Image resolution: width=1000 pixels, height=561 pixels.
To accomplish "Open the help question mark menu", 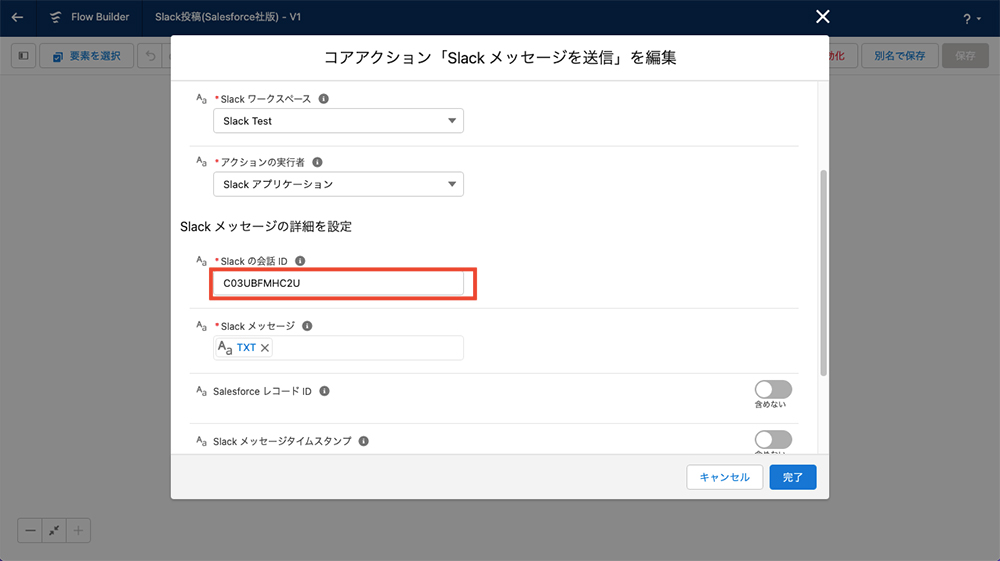I will 972,19.
